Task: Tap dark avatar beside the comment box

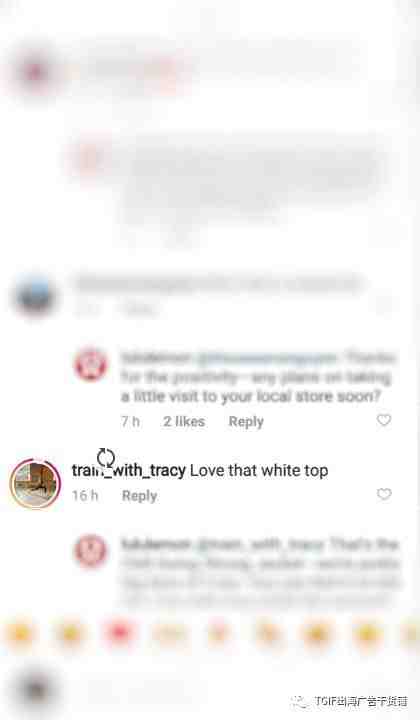Action: tap(35, 689)
